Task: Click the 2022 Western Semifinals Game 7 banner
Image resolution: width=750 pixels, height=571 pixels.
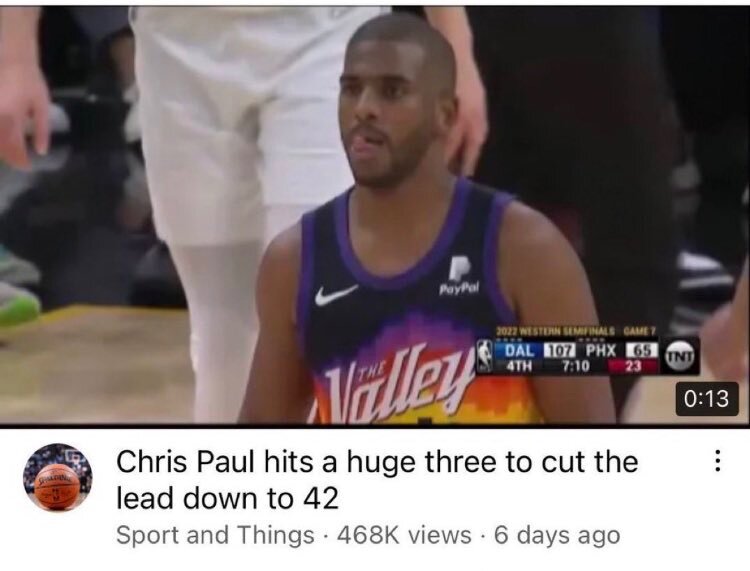Action: [575, 331]
